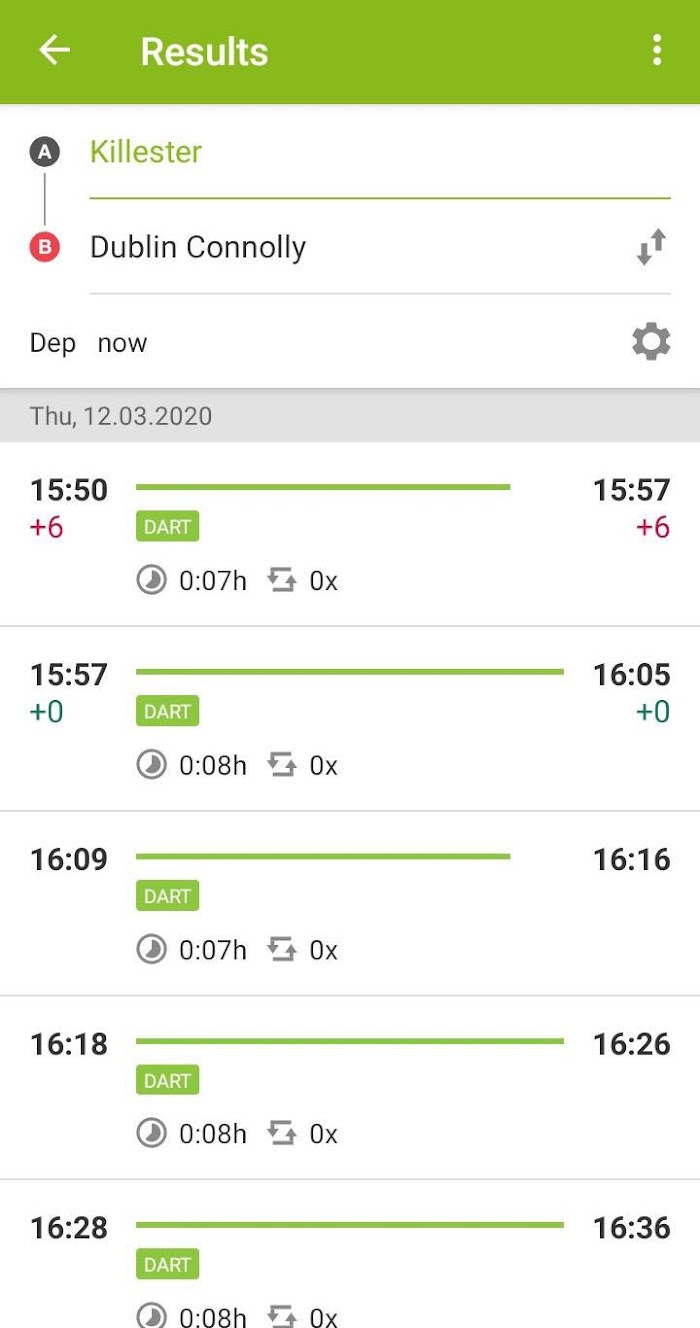Go back using the left arrow
Image resolution: width=700 pixels, height=1328 pixels.
(54, 51)
